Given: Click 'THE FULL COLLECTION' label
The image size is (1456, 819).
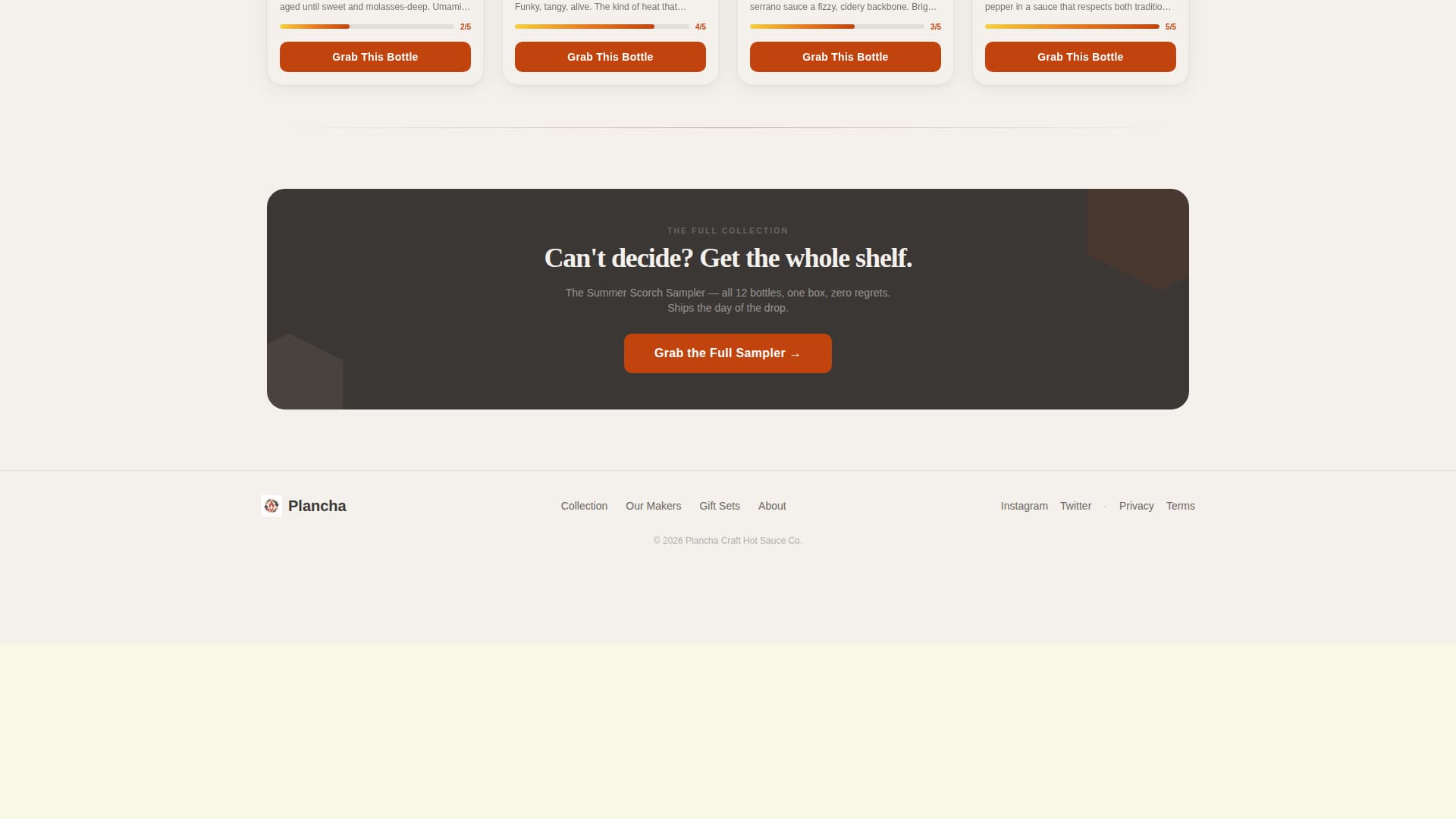Looking at the screenshot, I should (728, 231).
